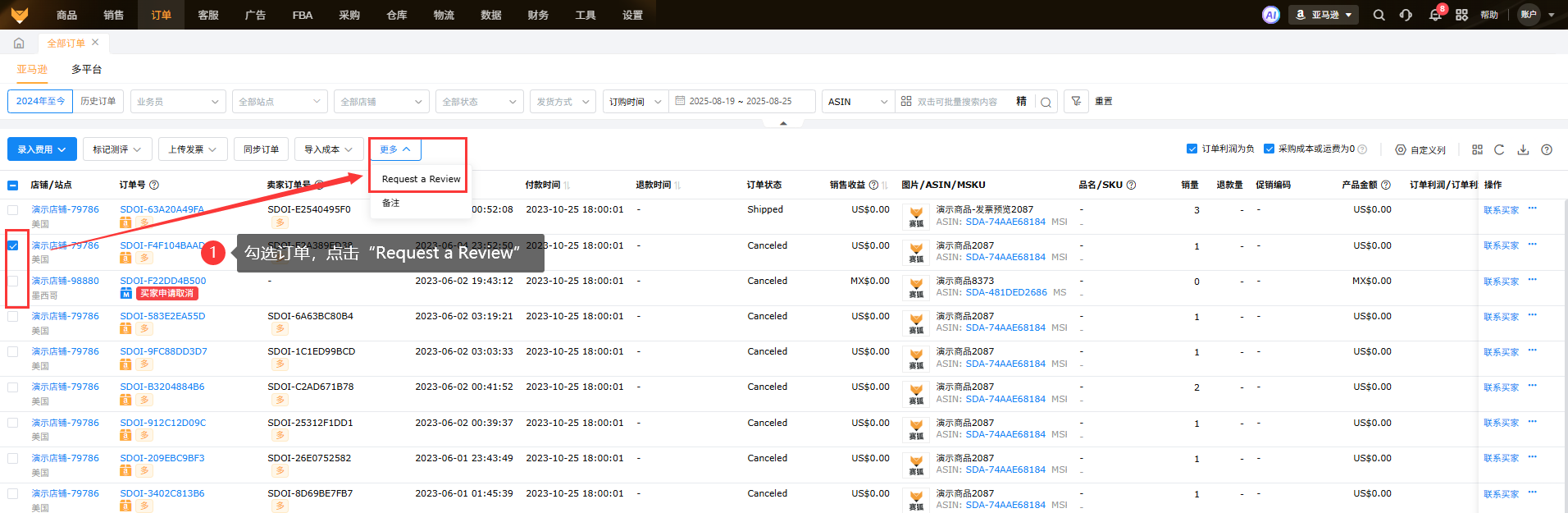Uncheck the 订单利润为负 checkbox
This screenshot has height=513, width=1568.
click(x=1192, y=149)
